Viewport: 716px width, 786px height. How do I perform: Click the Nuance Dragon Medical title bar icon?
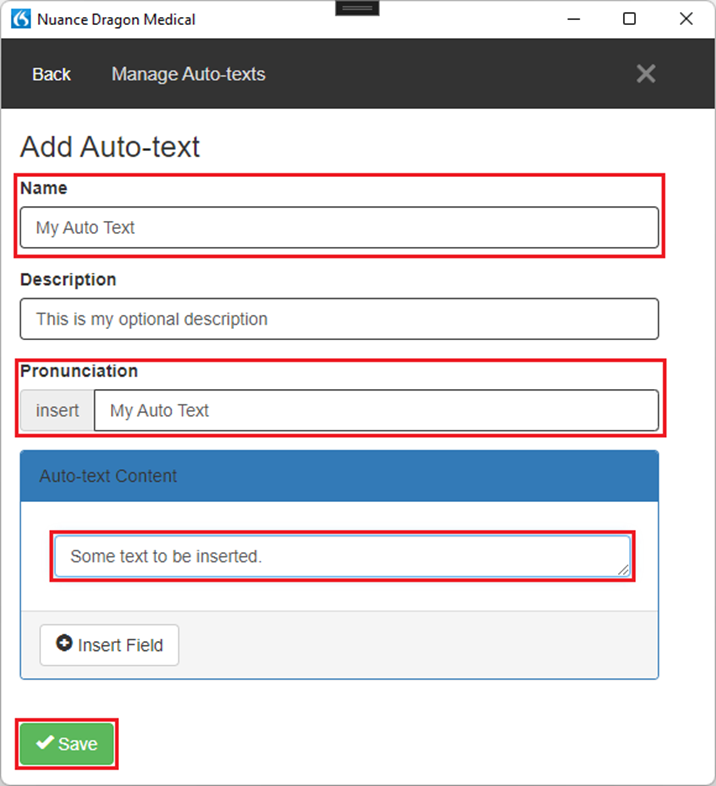(x=20, y=19)
